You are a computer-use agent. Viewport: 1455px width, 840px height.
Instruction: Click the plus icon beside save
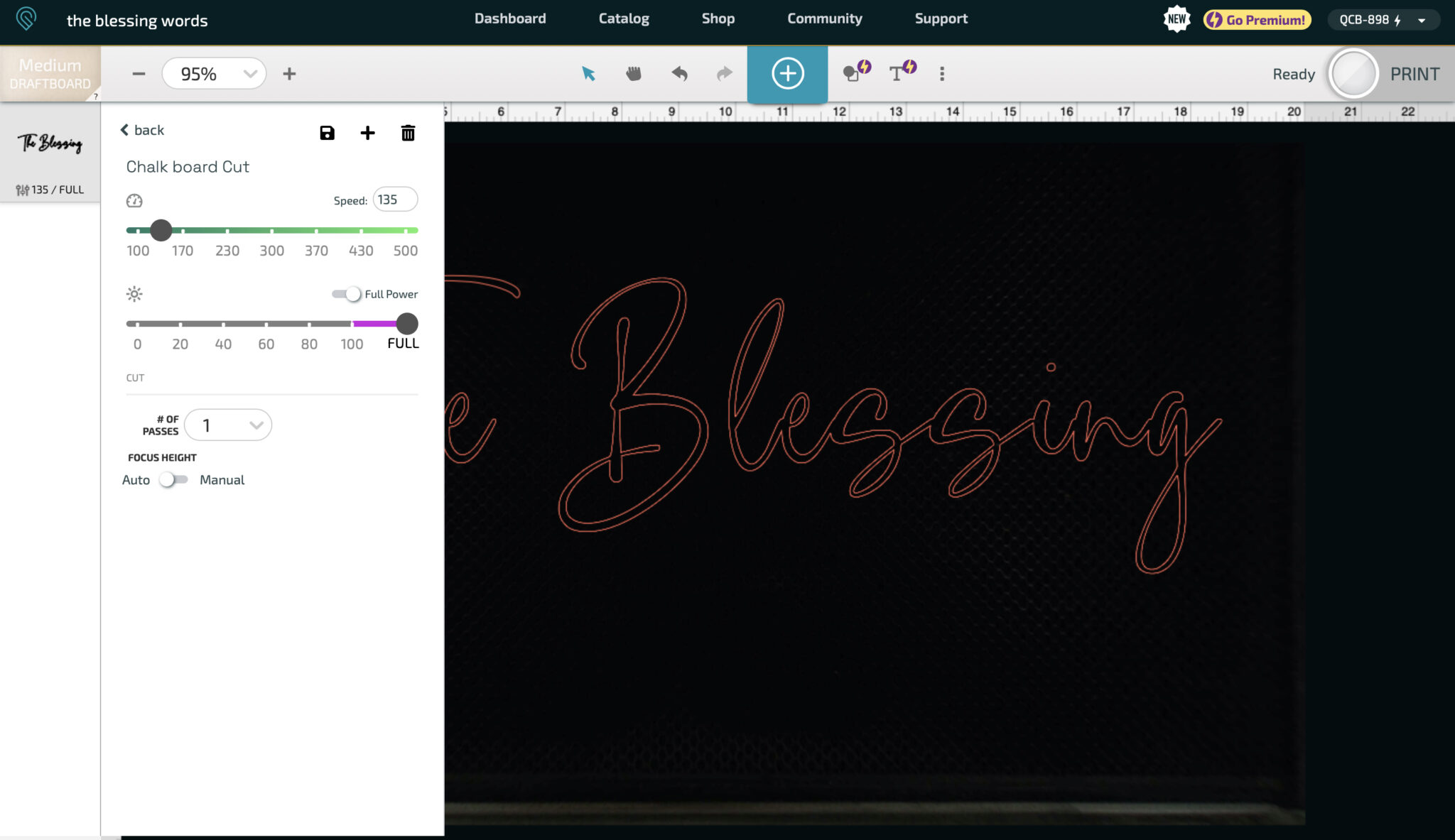[x=367, y=133]
